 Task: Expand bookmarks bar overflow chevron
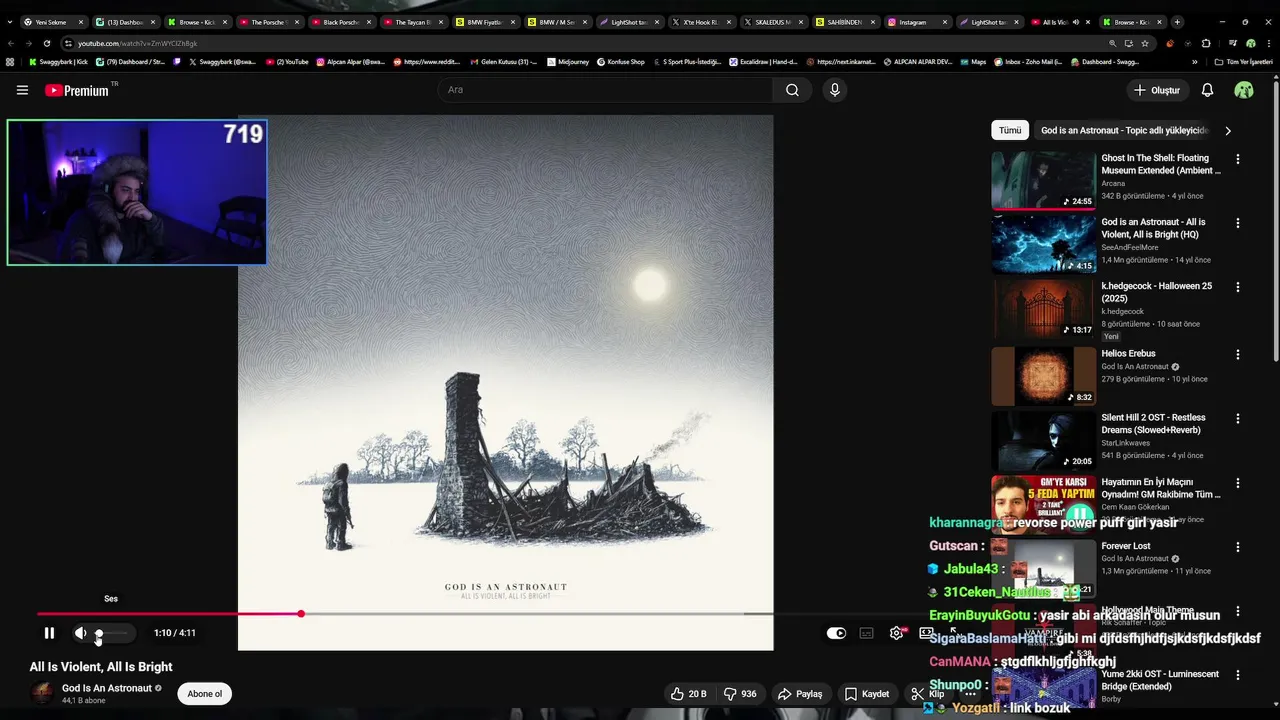pyautogui.click(x=1194, y=62)
